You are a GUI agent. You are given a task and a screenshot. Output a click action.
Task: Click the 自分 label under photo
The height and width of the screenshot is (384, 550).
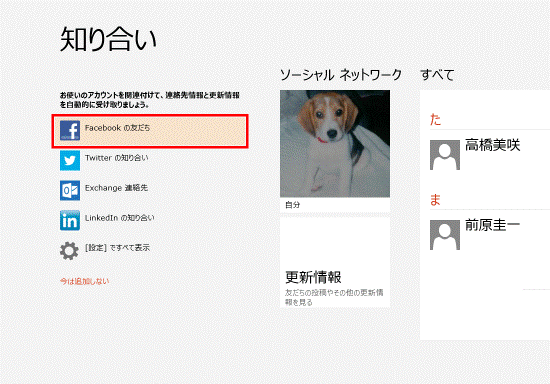(x=293, y=205)
